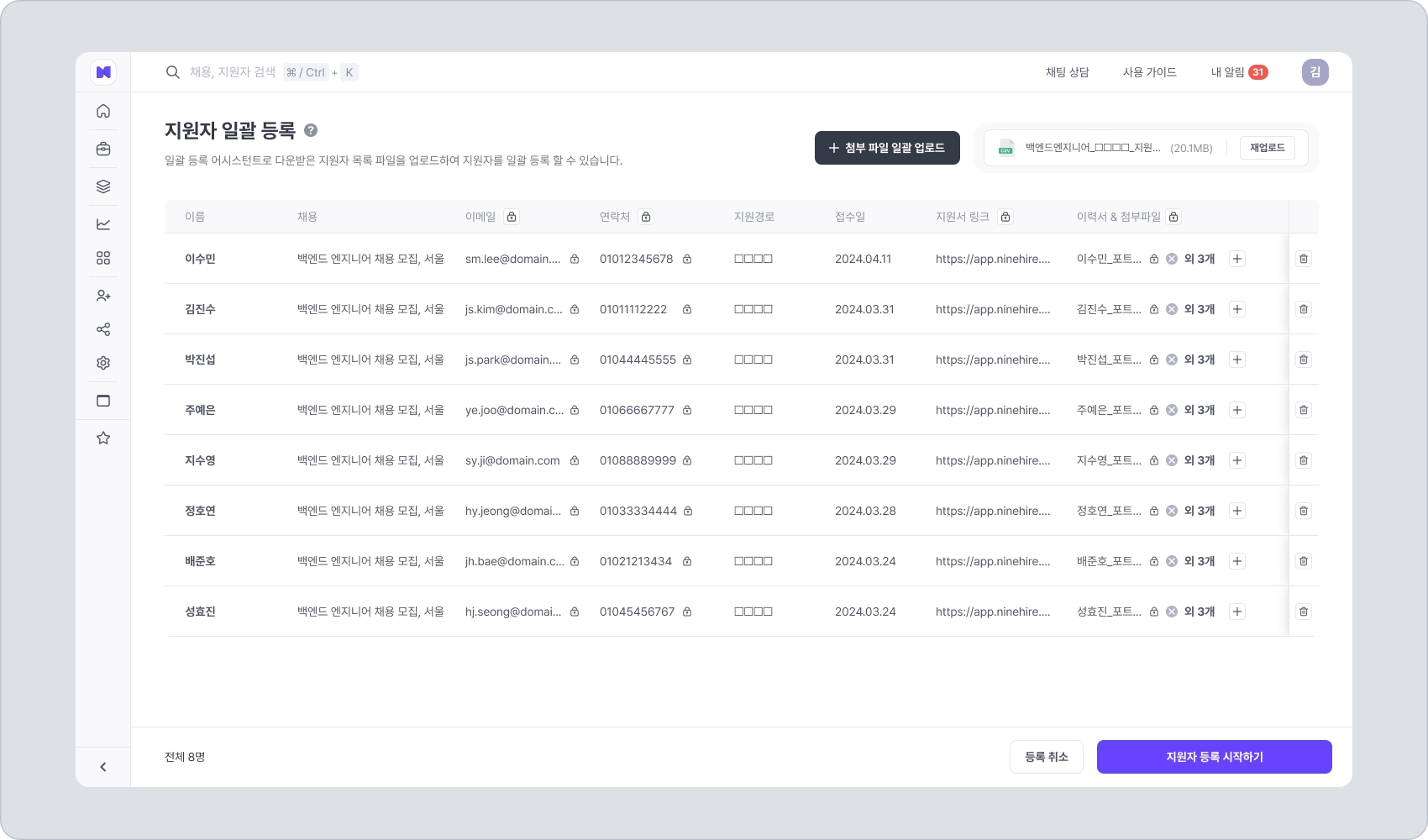The width and height of the screenshot is (1428, 840).
Task: Open 사용 가이드 in top bar
Action: coord(1150,72)
